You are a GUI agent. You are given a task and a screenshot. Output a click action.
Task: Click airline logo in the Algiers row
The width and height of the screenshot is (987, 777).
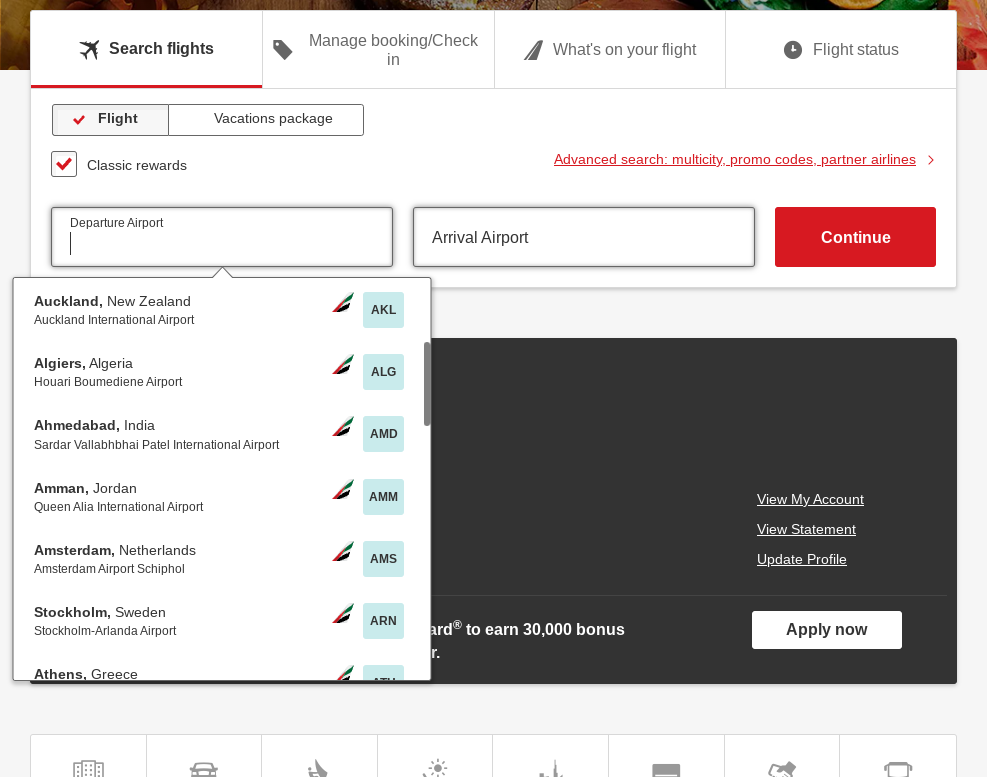pos(343,365)
